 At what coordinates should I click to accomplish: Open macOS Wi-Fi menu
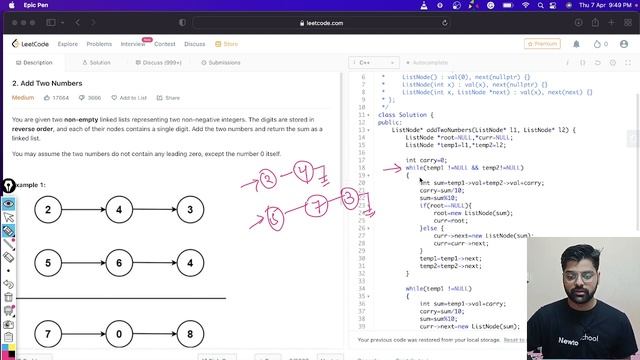pyautogui.click(x=526, y=5)
